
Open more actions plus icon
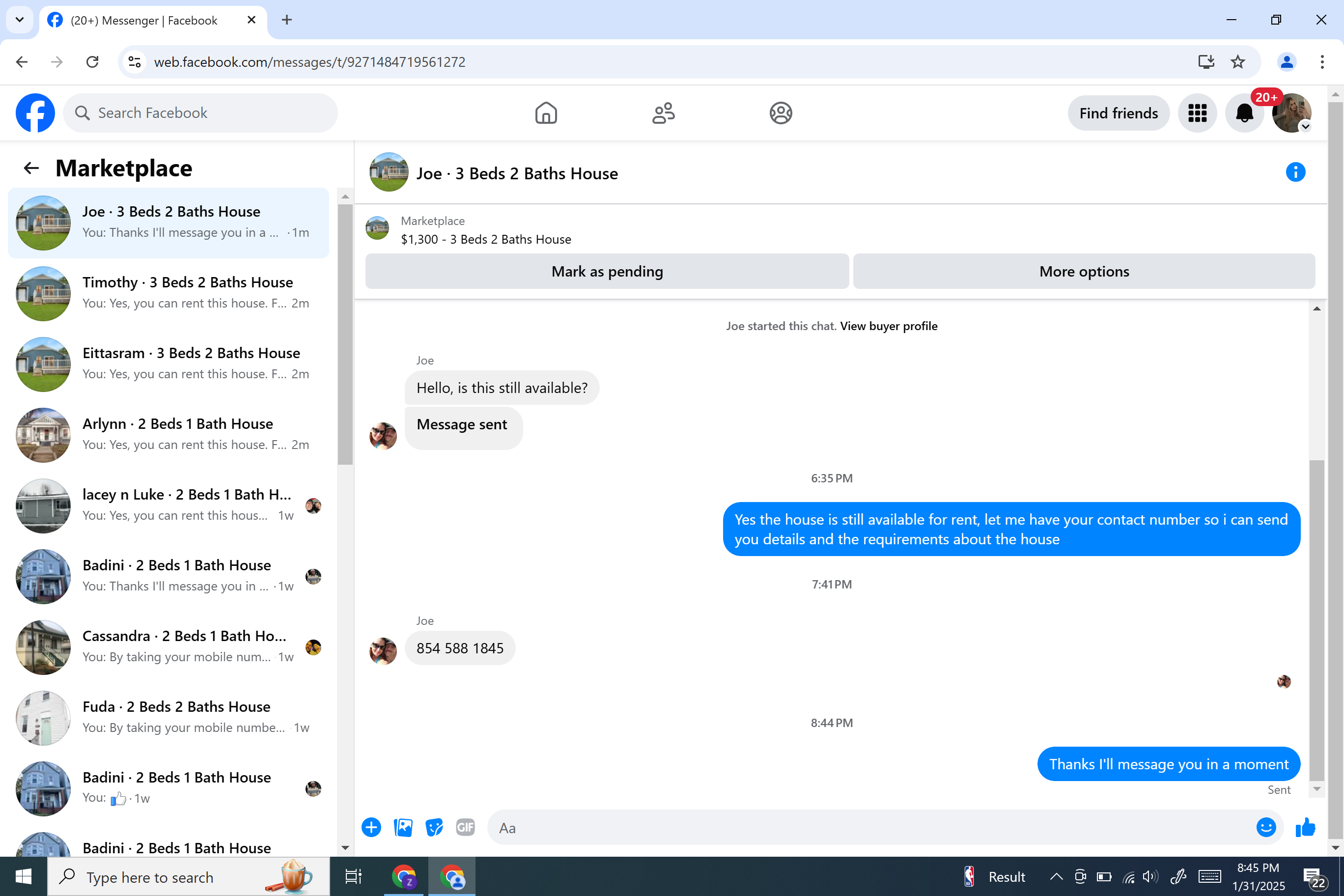[x=371, y=827]
